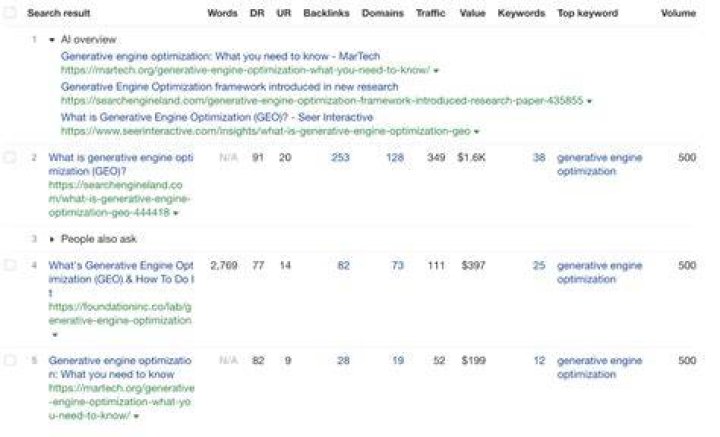
Task: Open What is Generative Engine Optimization Seer Interactive link
Action: 217,118
